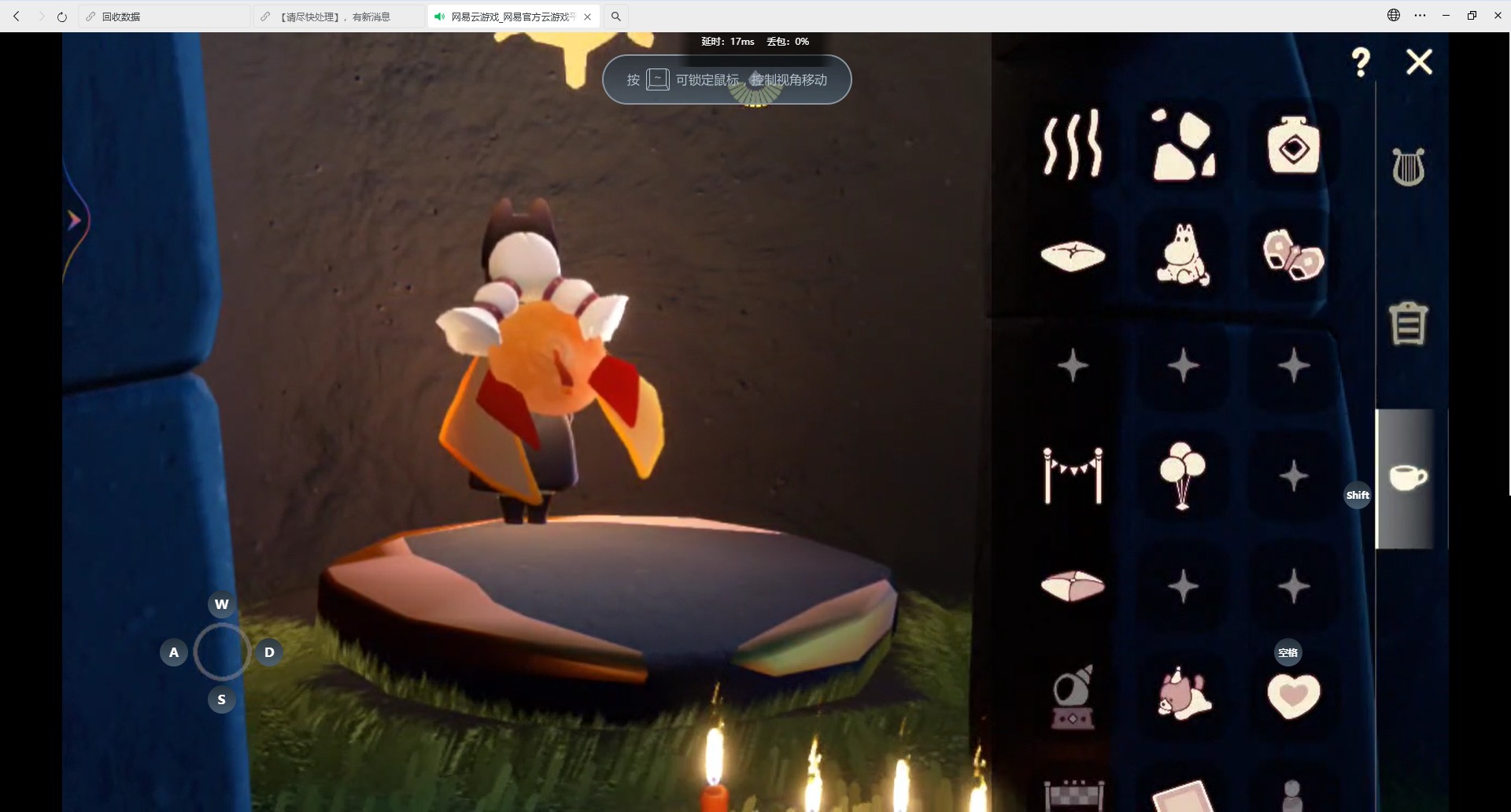
Task: Pick the white pillow item
Action: (1073, 256)
